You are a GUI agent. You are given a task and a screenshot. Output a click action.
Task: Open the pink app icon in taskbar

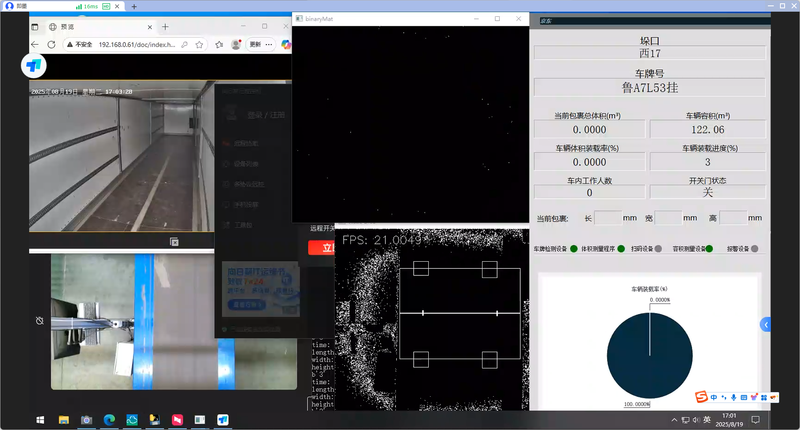pyautogui.click(x=178, y=420)
